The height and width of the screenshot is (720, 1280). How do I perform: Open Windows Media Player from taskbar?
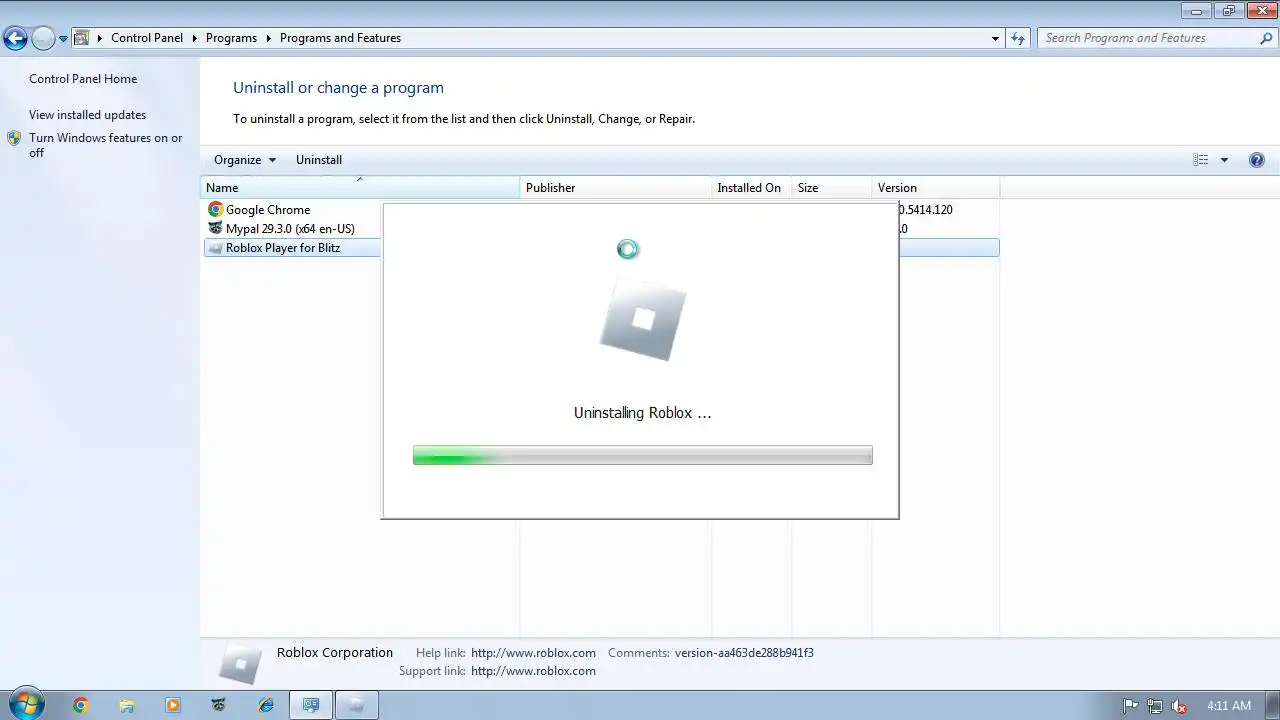click(173, 705)
